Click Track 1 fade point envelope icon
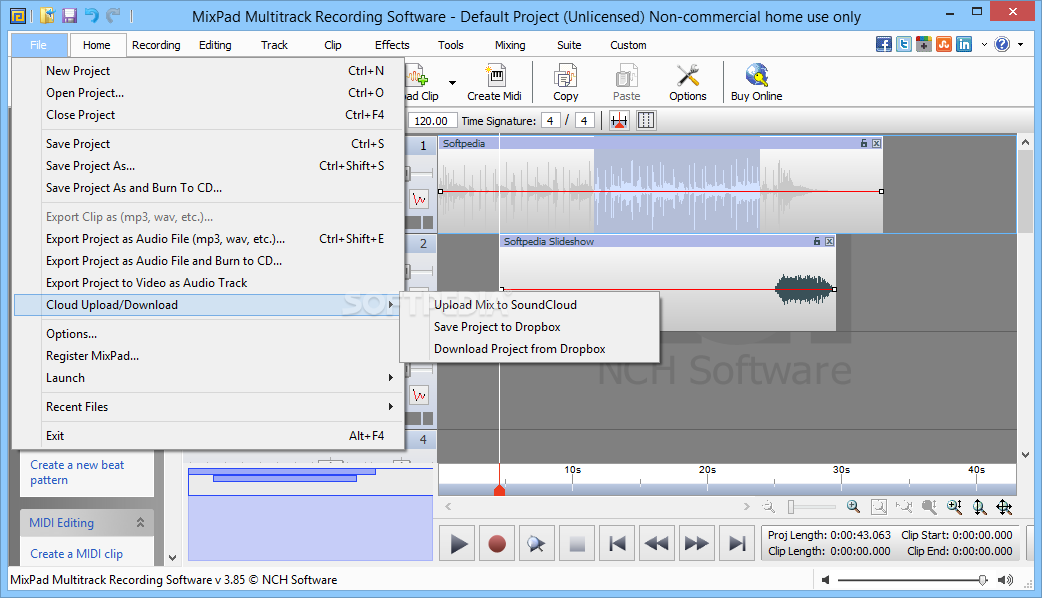 (x=419, y=199)
